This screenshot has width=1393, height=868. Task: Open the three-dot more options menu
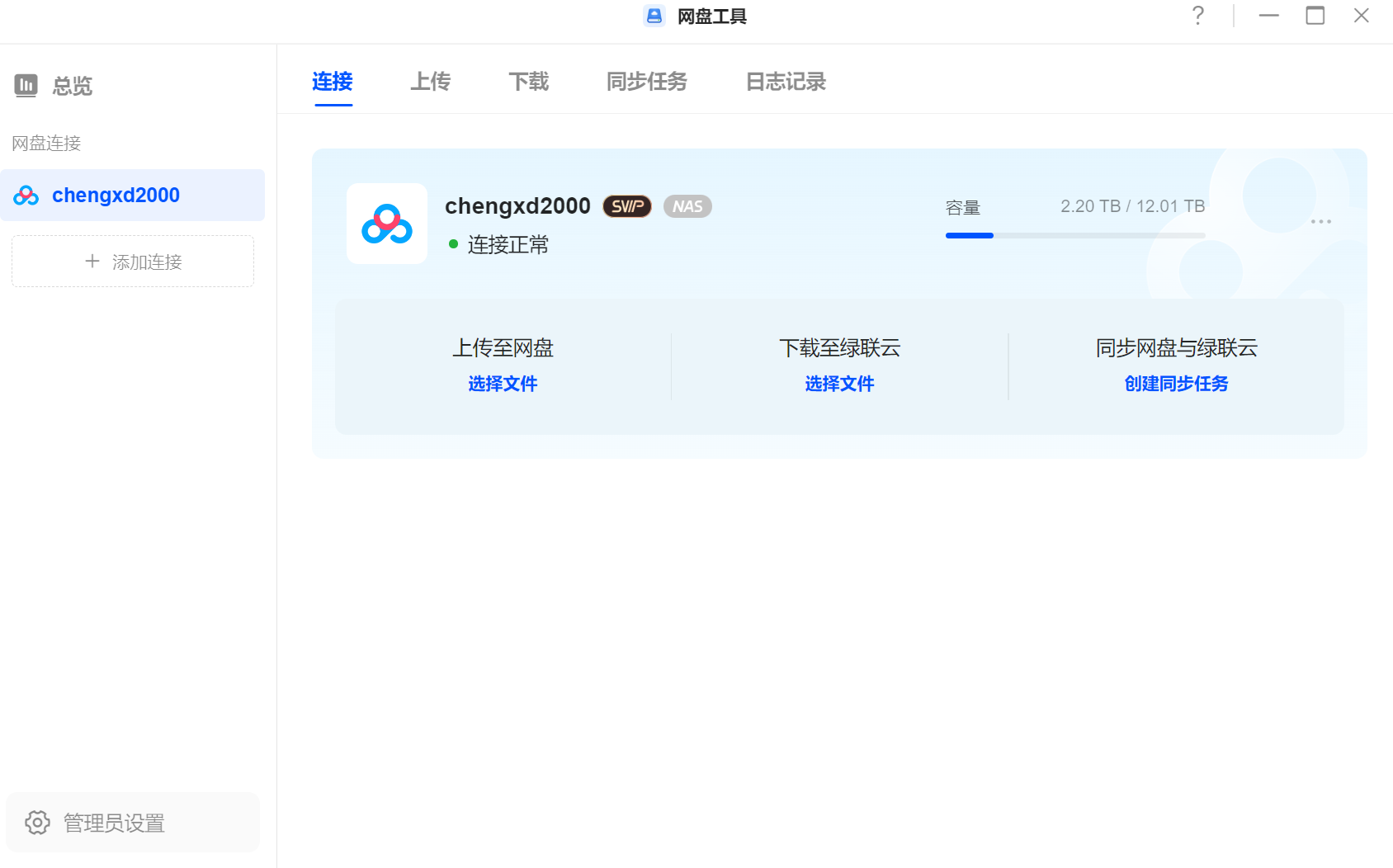pos(1320,221)
